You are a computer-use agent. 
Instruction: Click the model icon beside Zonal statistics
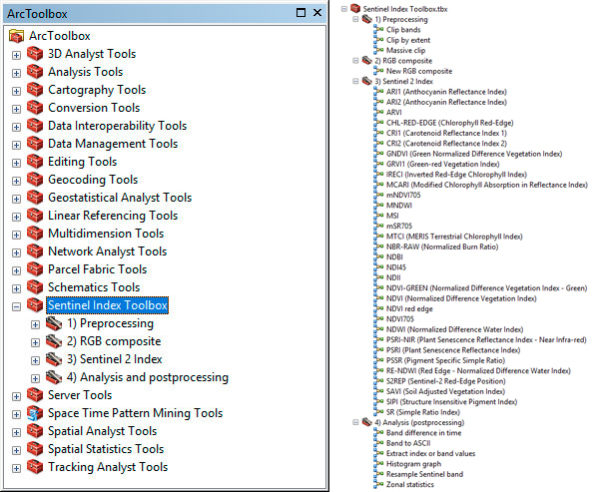(379, 484)
